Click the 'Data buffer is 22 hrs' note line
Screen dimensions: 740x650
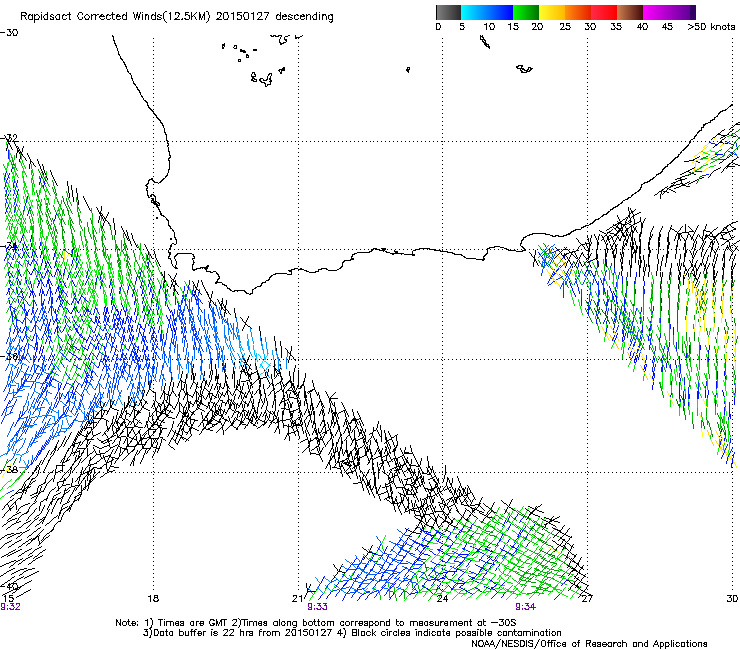tap(352, 633)
